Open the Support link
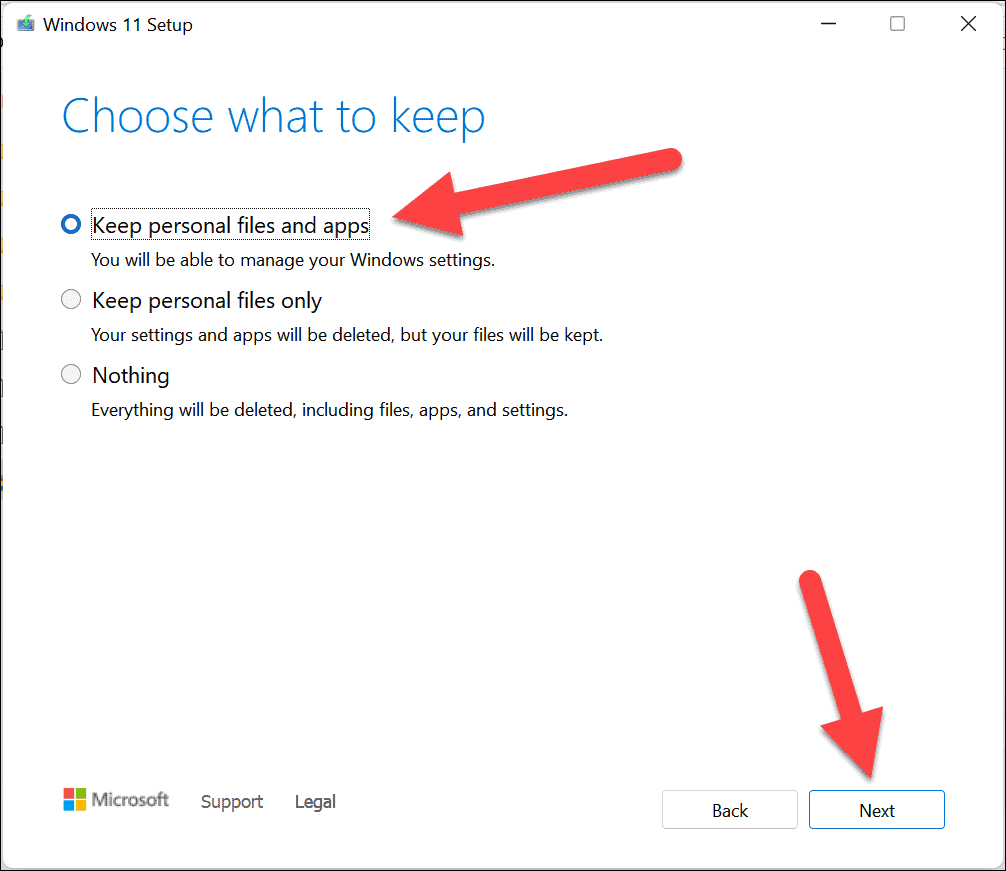 tap(232, 802)
